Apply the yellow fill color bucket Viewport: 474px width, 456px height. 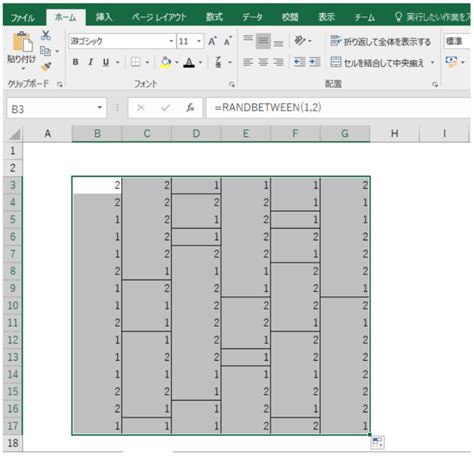click(x=166, y=62)
